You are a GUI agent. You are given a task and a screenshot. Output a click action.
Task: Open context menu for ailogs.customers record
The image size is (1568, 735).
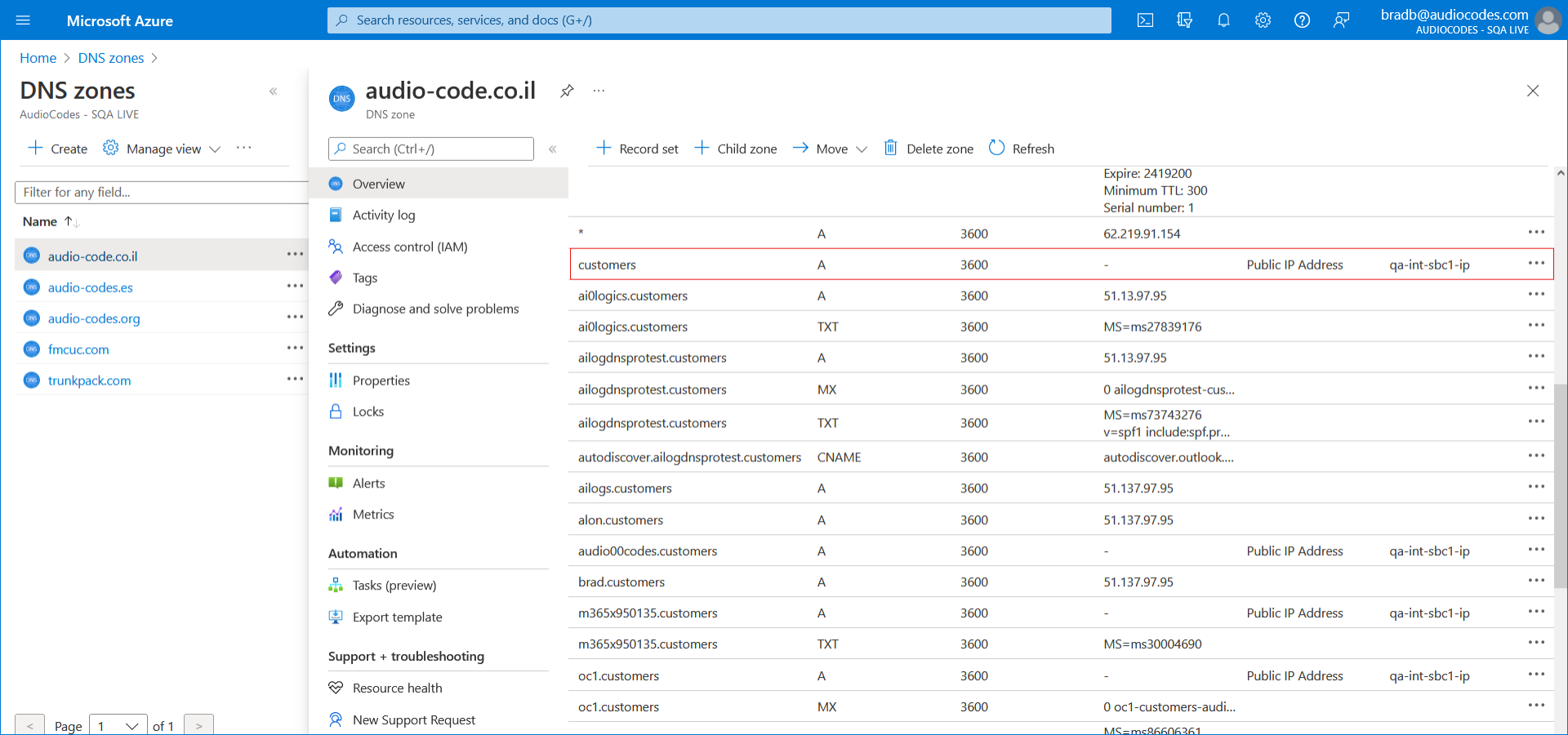[1536, 487]
